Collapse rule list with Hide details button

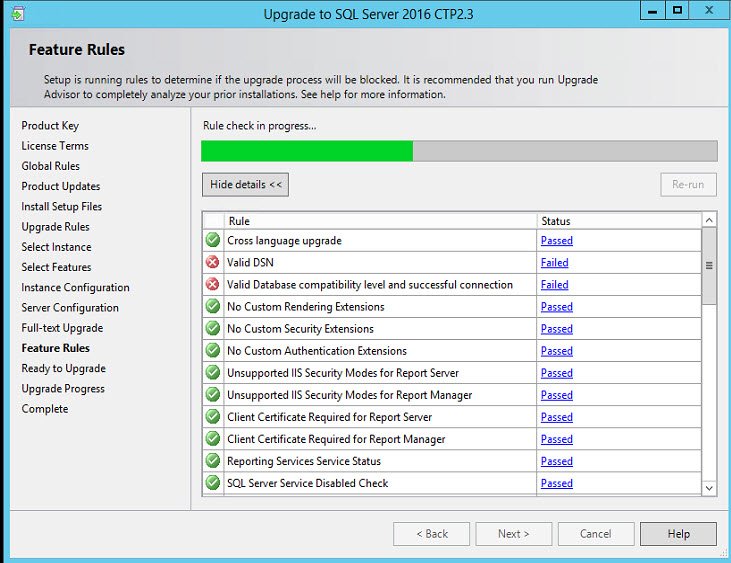[246, 185]
